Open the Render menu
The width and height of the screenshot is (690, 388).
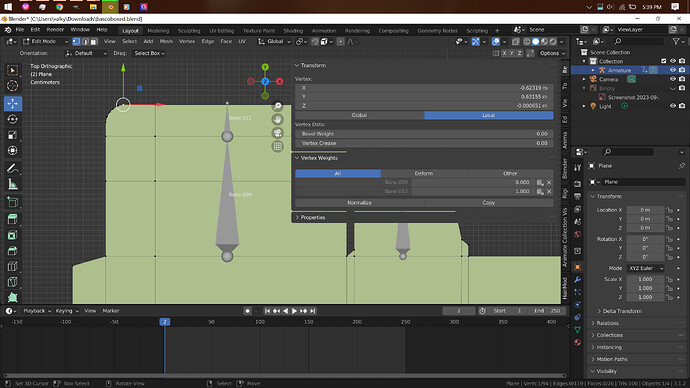pyautogui.click(x=55, y=30)
